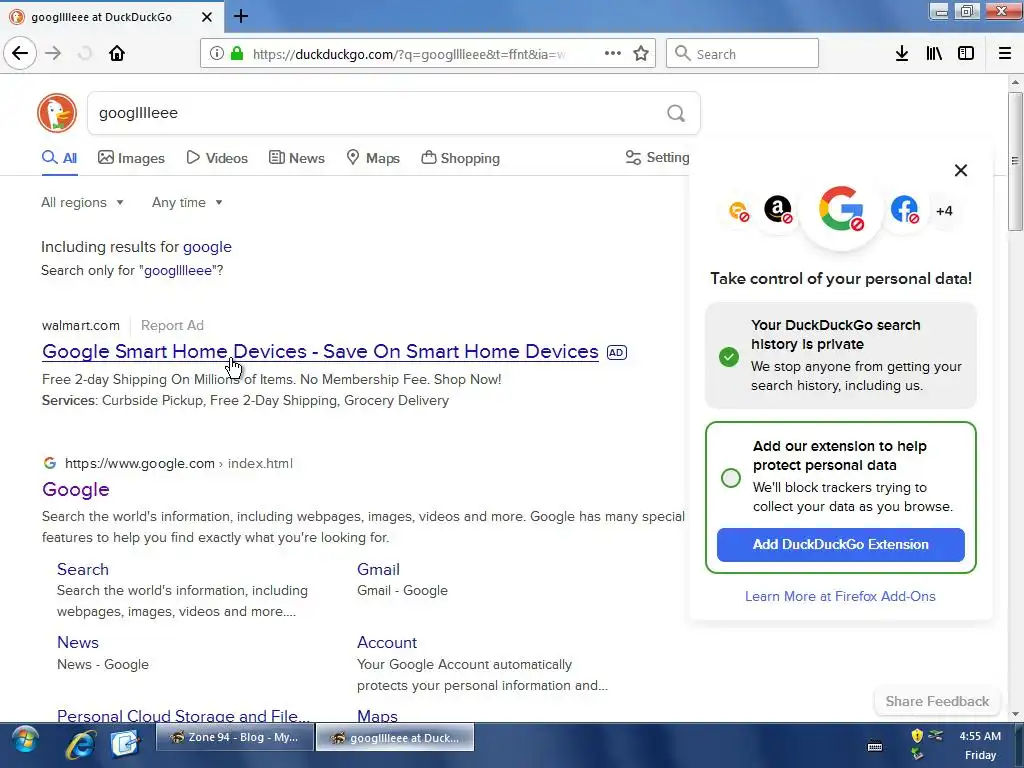Image resolution: width=1024 pixels, height=768 pixels.
Task: Open the Google result title link
Action: [x=76, y=490]
